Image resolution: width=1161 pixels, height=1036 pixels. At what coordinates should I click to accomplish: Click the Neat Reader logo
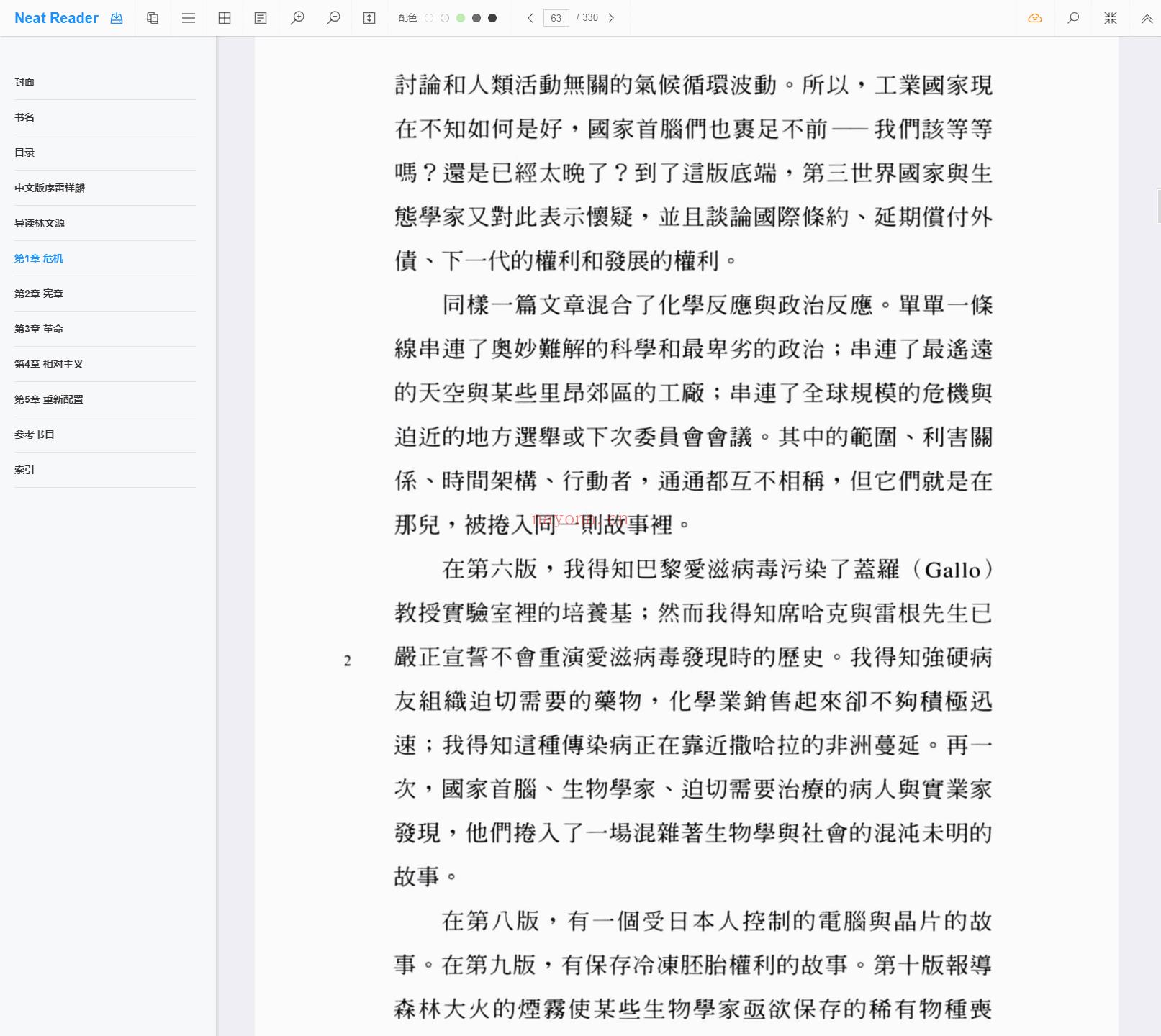click(x=56, y=18)
